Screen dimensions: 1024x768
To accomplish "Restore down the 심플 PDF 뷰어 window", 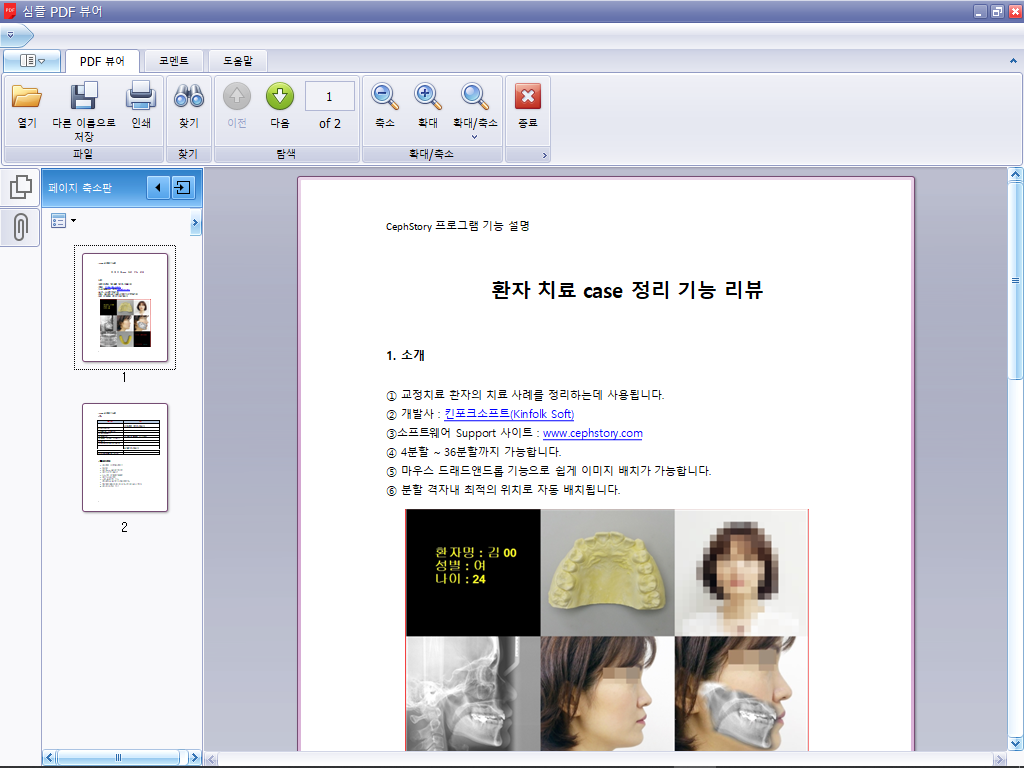I will tap(997, 11).
